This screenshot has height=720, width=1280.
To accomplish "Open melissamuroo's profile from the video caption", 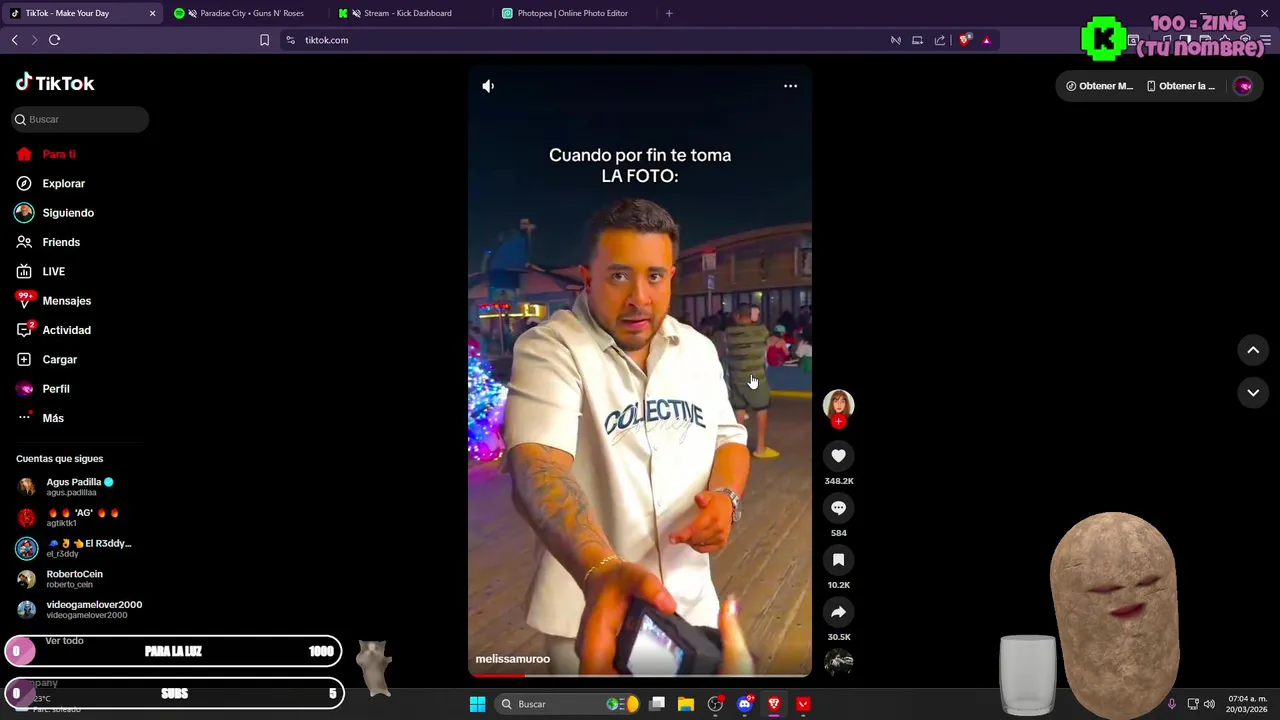I will 512,659.
